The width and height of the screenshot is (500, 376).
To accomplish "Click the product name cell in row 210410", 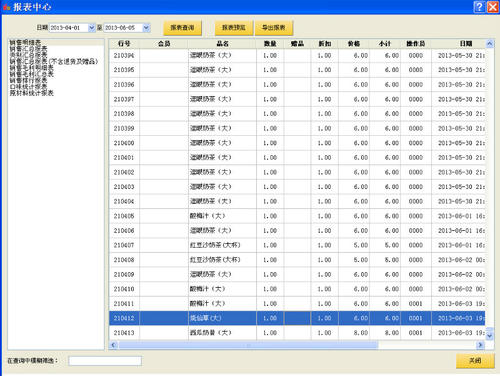I will click(x=222, y=289).
